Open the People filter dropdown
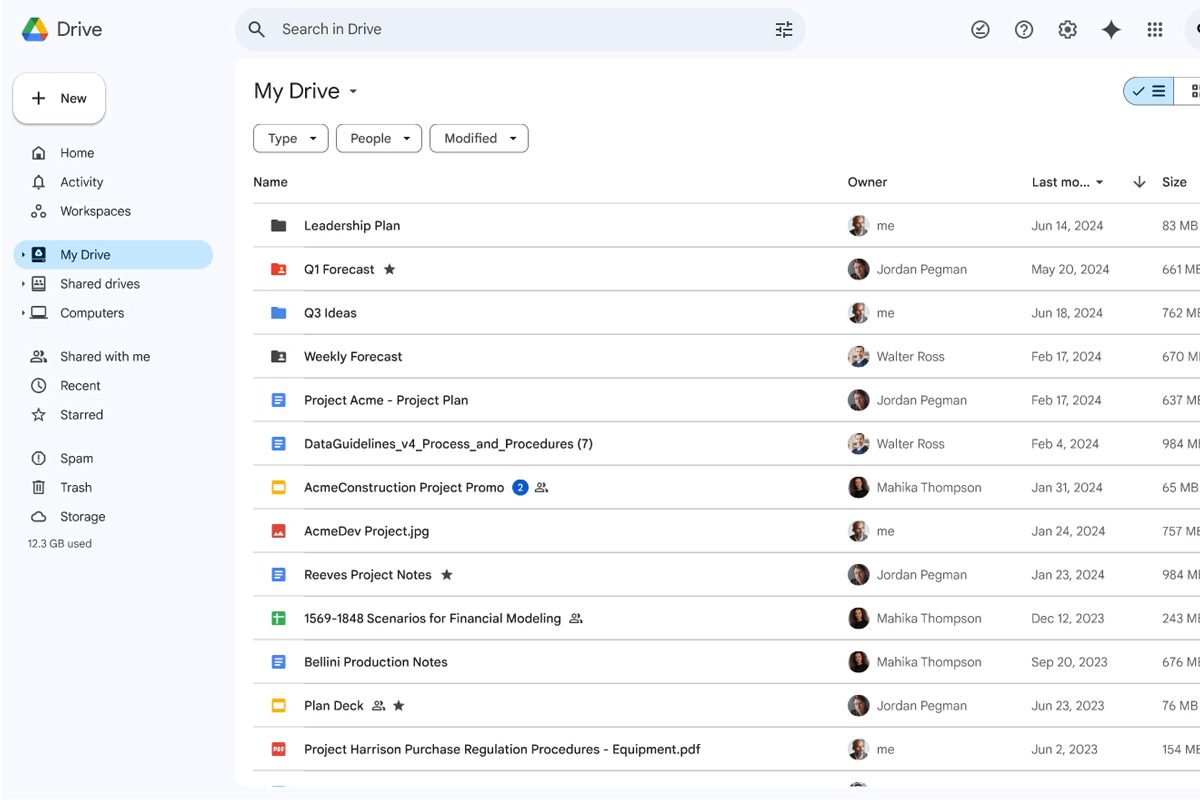The image size is (1200, 800). [x=379, y=139]
